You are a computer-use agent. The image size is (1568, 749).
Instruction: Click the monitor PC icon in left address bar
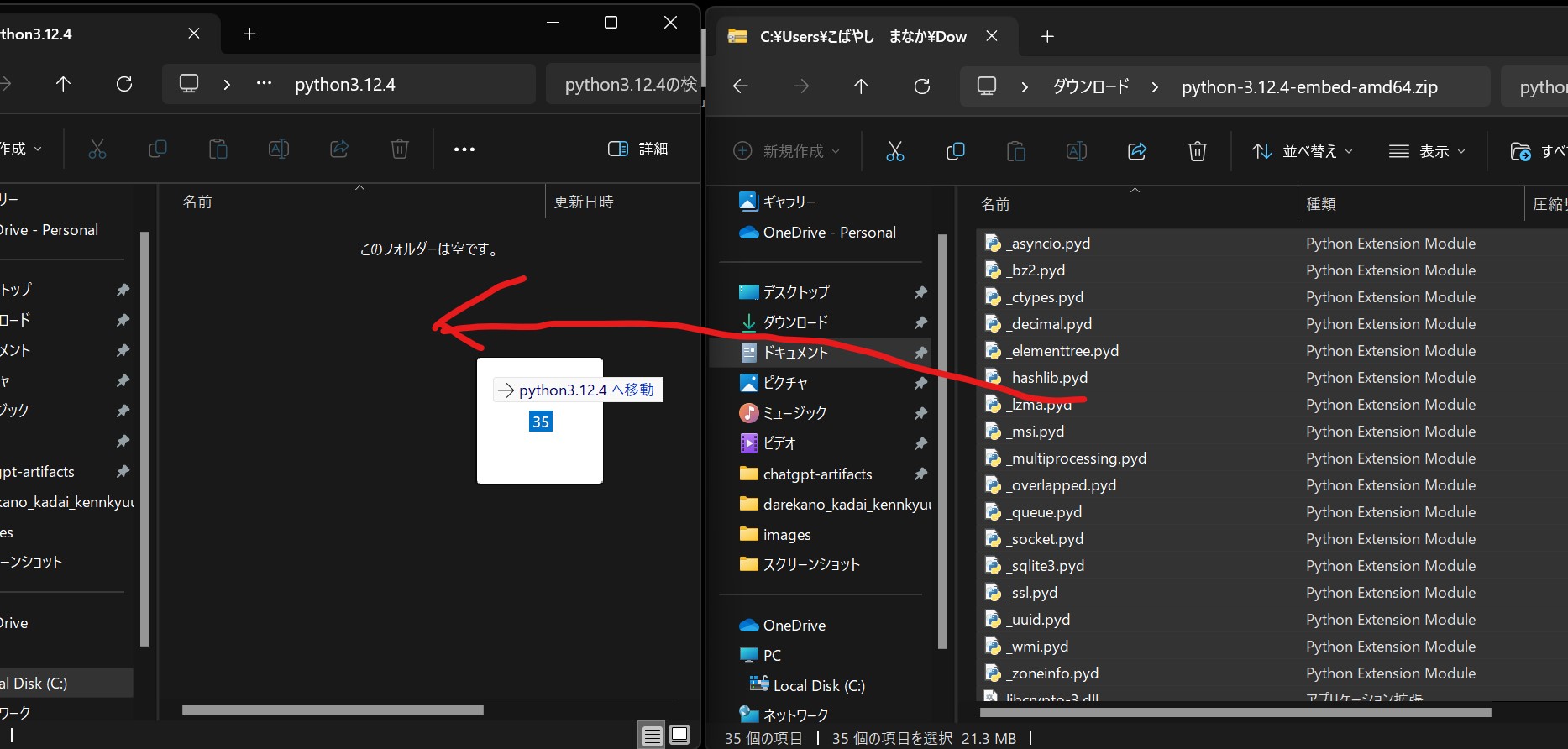click(189, 84)
